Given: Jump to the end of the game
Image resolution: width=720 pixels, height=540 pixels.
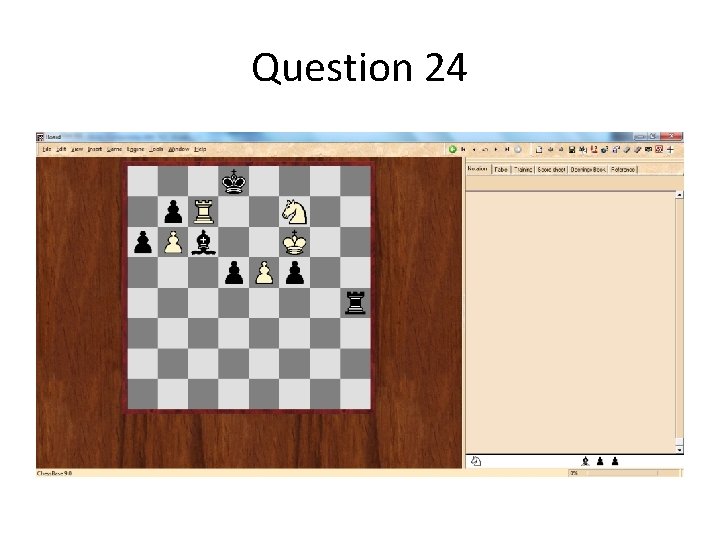Looking at the screenshot, I should [507, 149].
